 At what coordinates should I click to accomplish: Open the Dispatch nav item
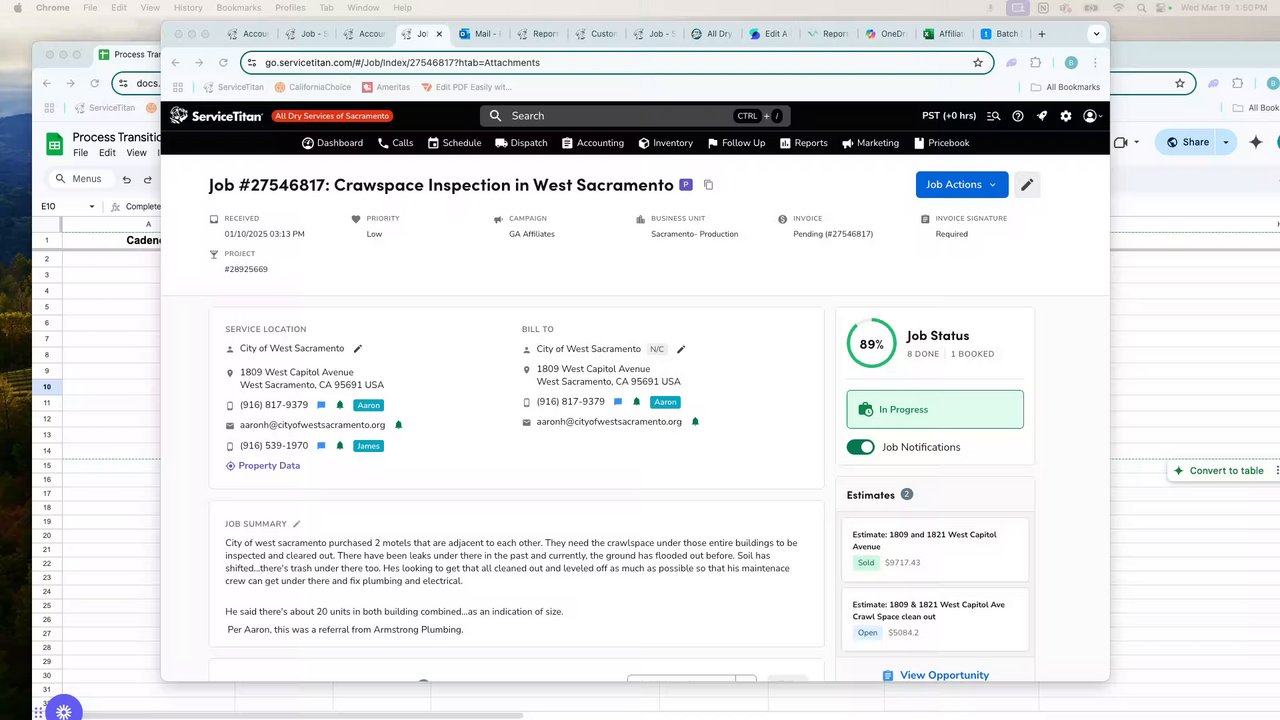pos(521,143)
